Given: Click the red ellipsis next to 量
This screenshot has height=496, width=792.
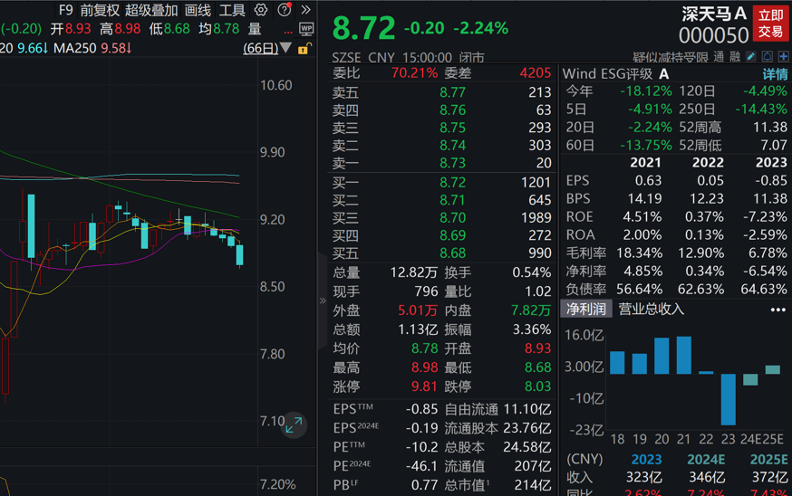Looking at the screenshot, I should pos(288,31).
